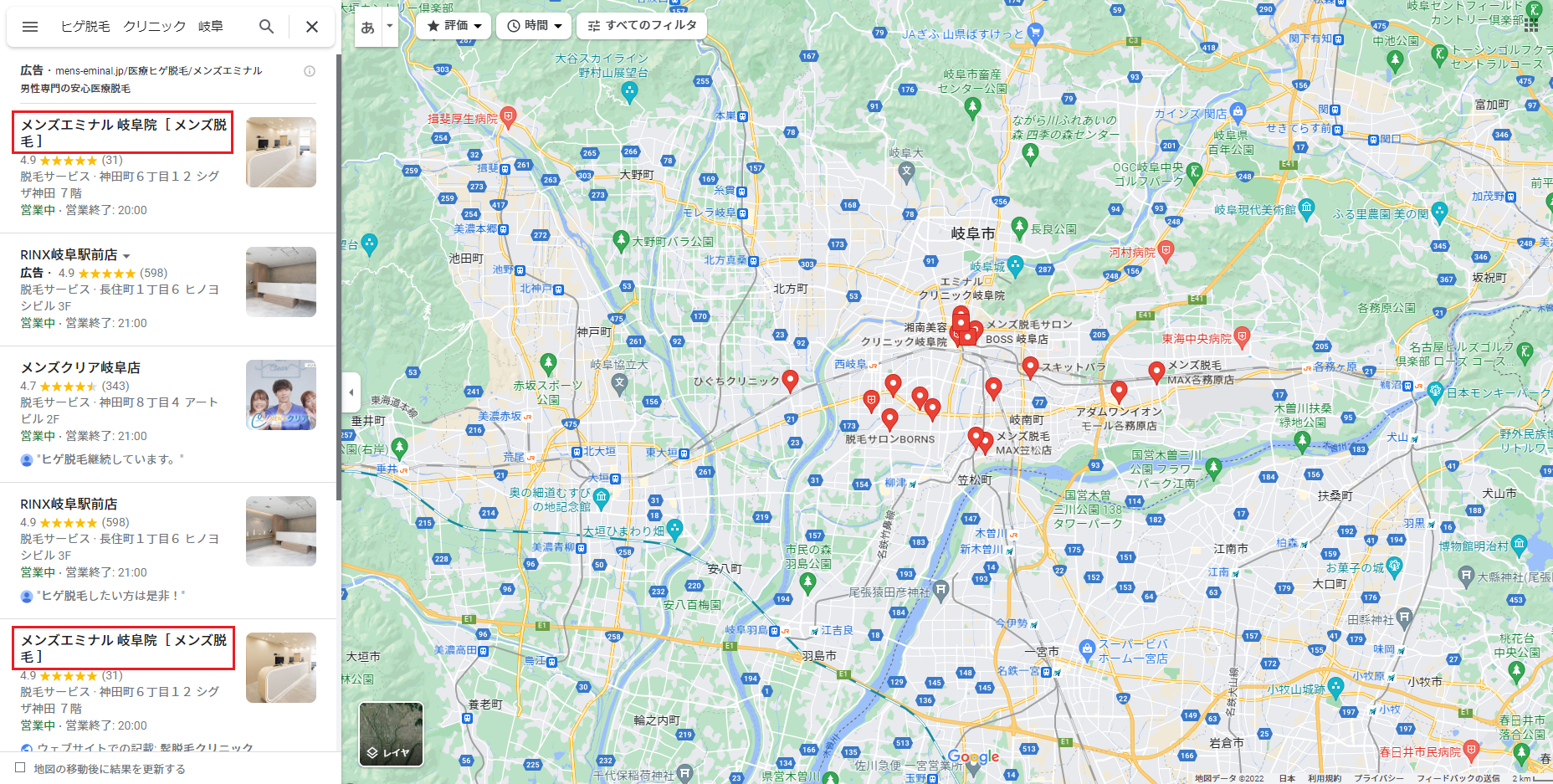1553x784 pixels.
Task: Open the ad info icon beside mens-eminal.jp
Action: tap(310, 71)
